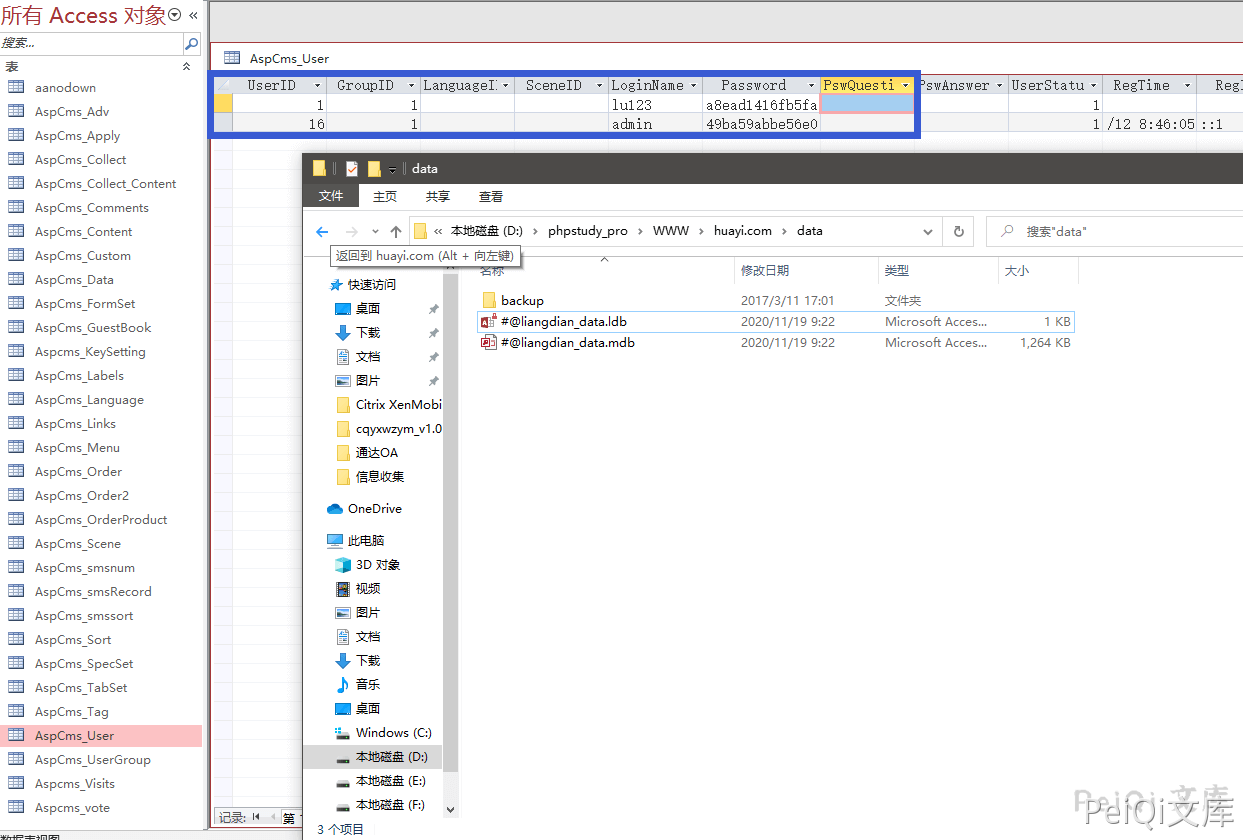
Task: Collapse the 表 group in navigation pane
Action: click(186, 66)
